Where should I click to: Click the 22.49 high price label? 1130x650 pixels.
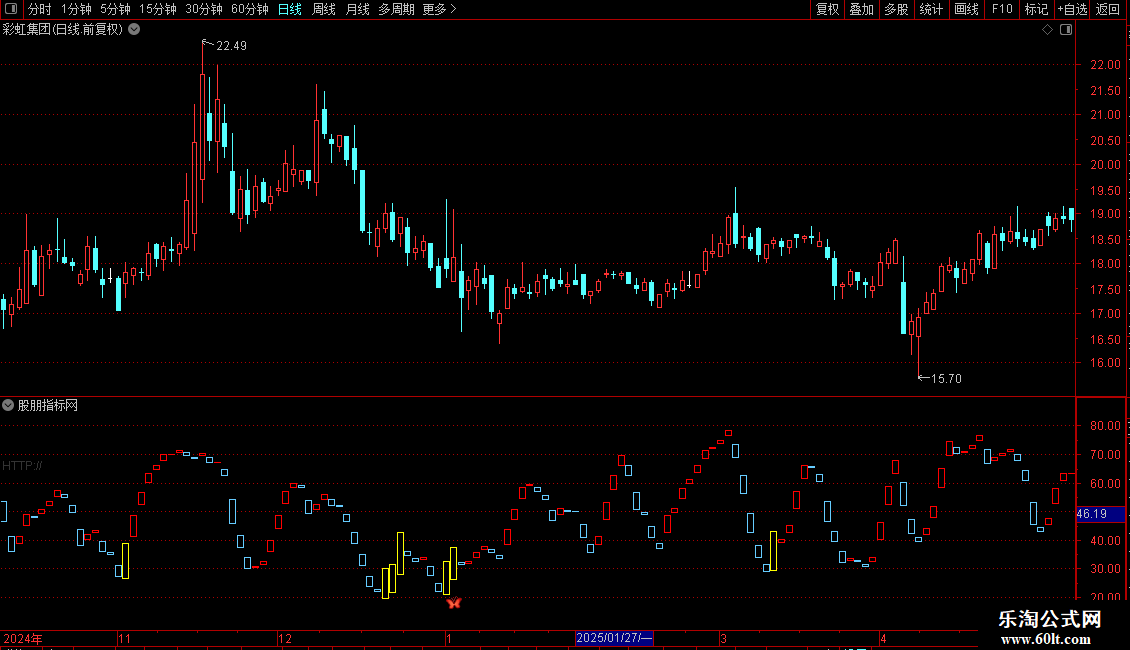tap(231, 46)
